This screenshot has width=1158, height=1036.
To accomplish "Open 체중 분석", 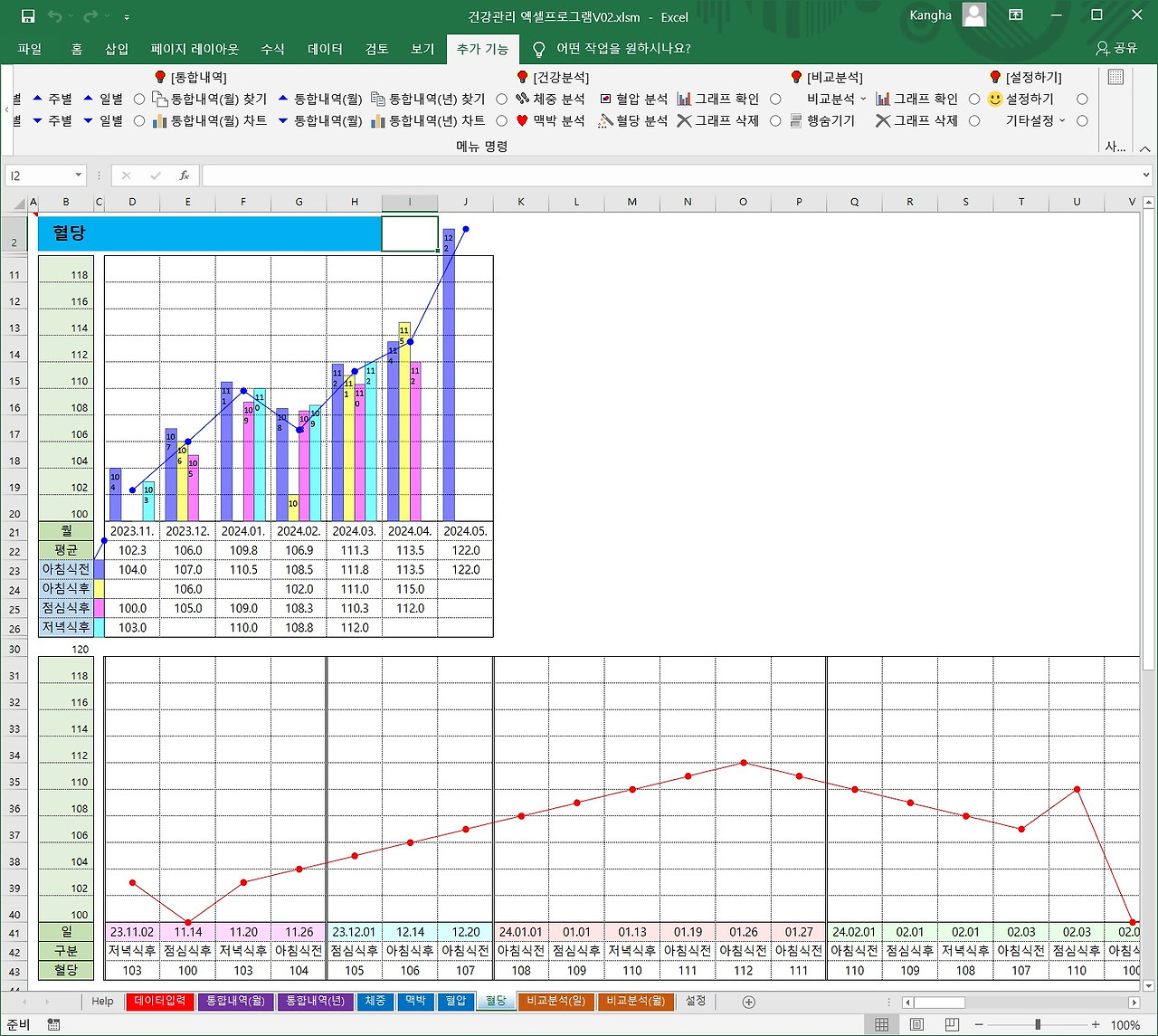I will [x=550, y=99].
